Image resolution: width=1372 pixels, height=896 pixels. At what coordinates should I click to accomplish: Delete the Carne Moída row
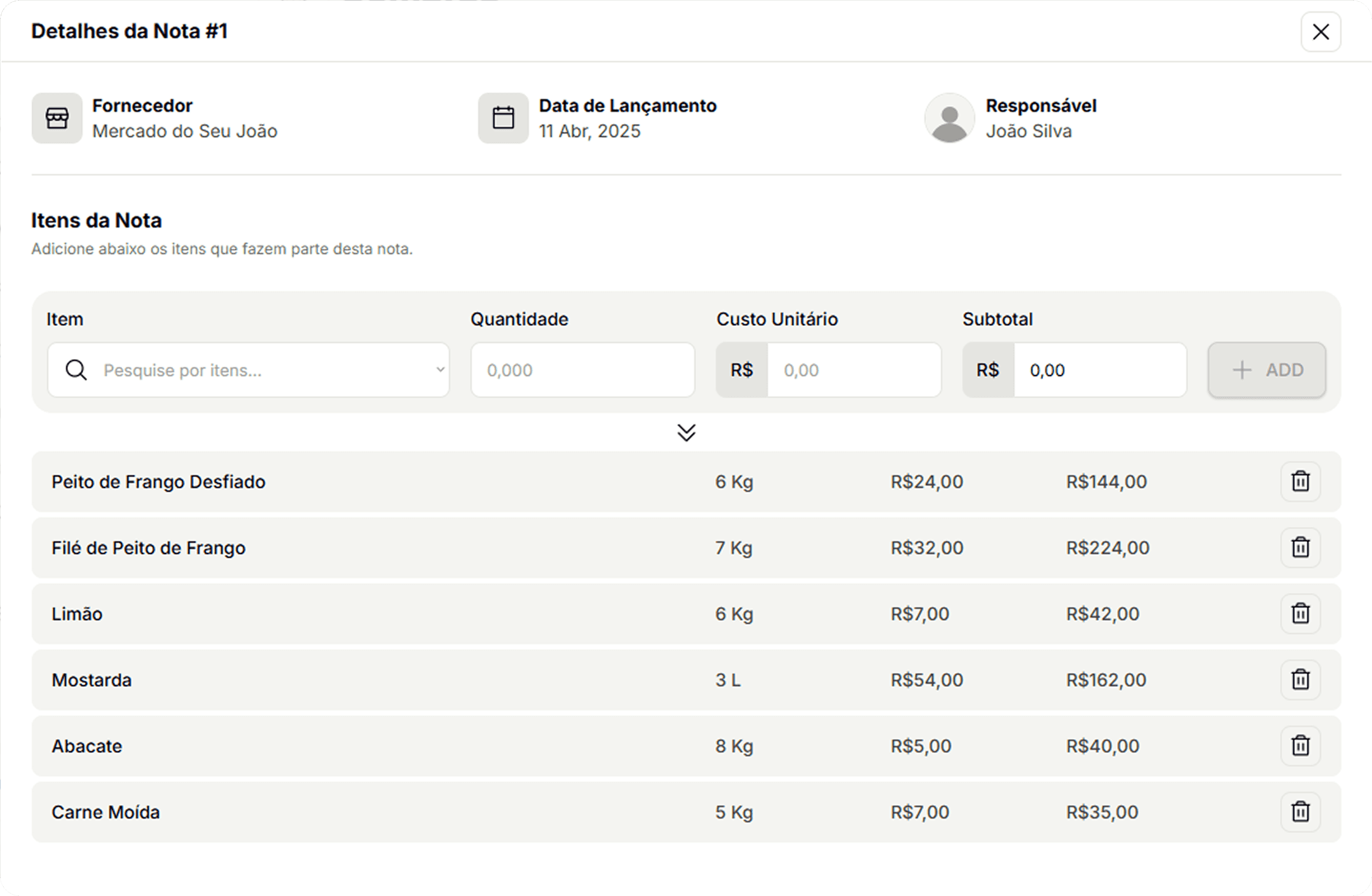(1300, 812)
